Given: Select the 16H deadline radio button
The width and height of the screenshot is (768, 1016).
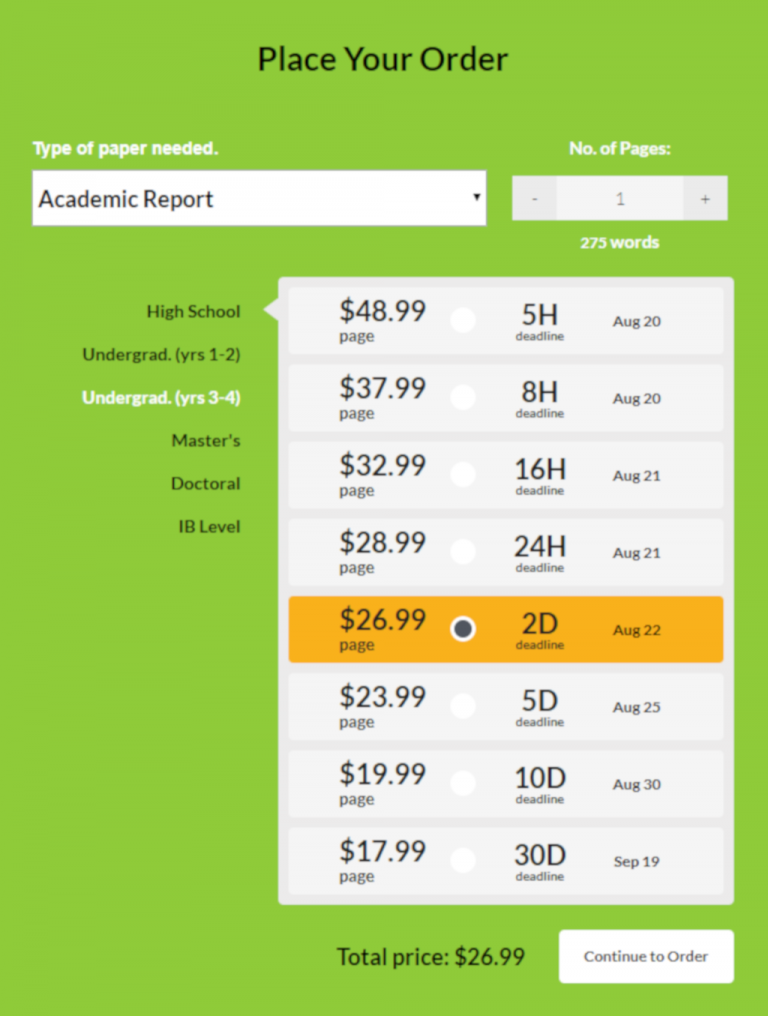Looking at the screenshot, I should coord(463,475).
